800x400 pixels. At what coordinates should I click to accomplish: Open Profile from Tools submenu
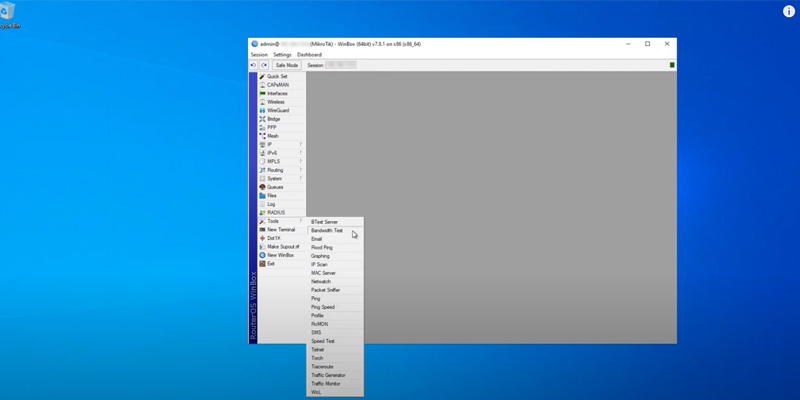pos(335,315)
